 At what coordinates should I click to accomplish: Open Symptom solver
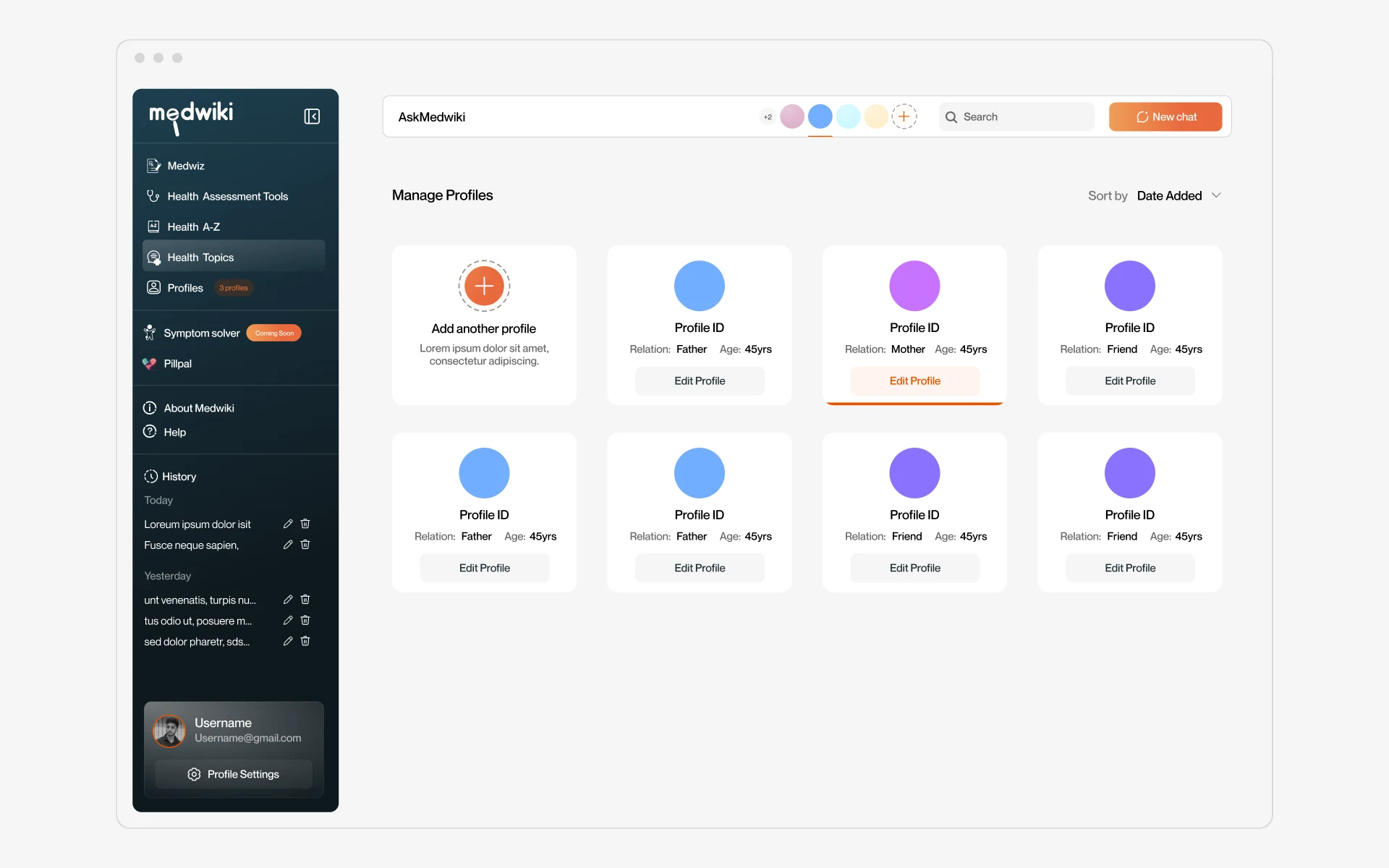coord(201,333)
